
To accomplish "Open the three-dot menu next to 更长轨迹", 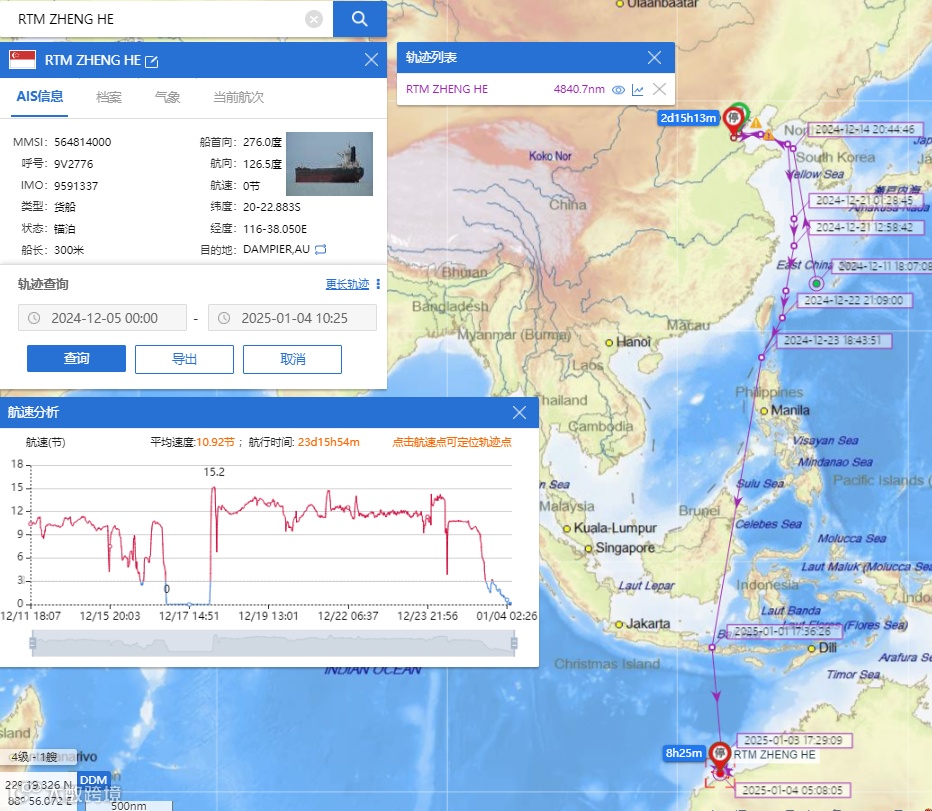I will coord(378,284).
